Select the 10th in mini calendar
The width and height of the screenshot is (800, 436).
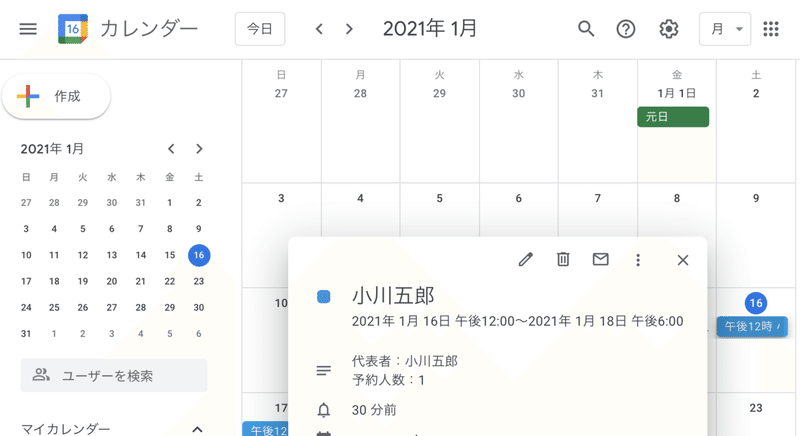[x=26, y=255]
